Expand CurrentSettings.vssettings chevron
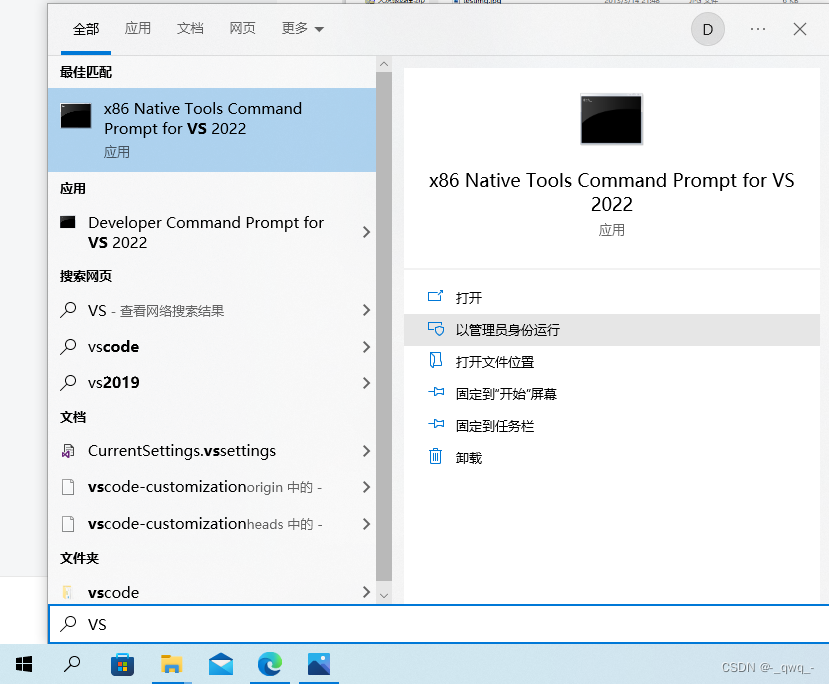The image size is (829, 684). point(366,451)
